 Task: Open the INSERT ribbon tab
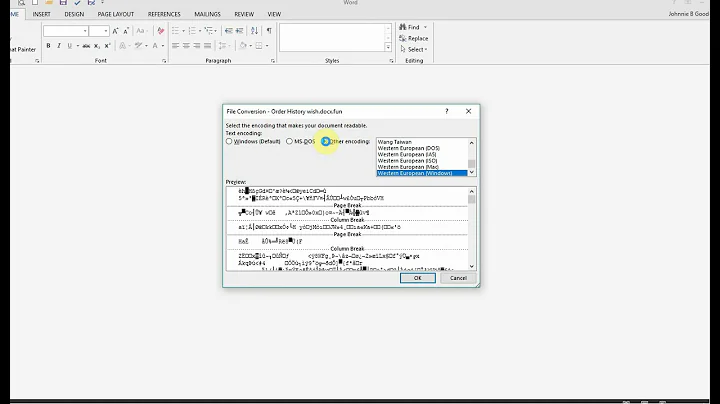[41, 14]
